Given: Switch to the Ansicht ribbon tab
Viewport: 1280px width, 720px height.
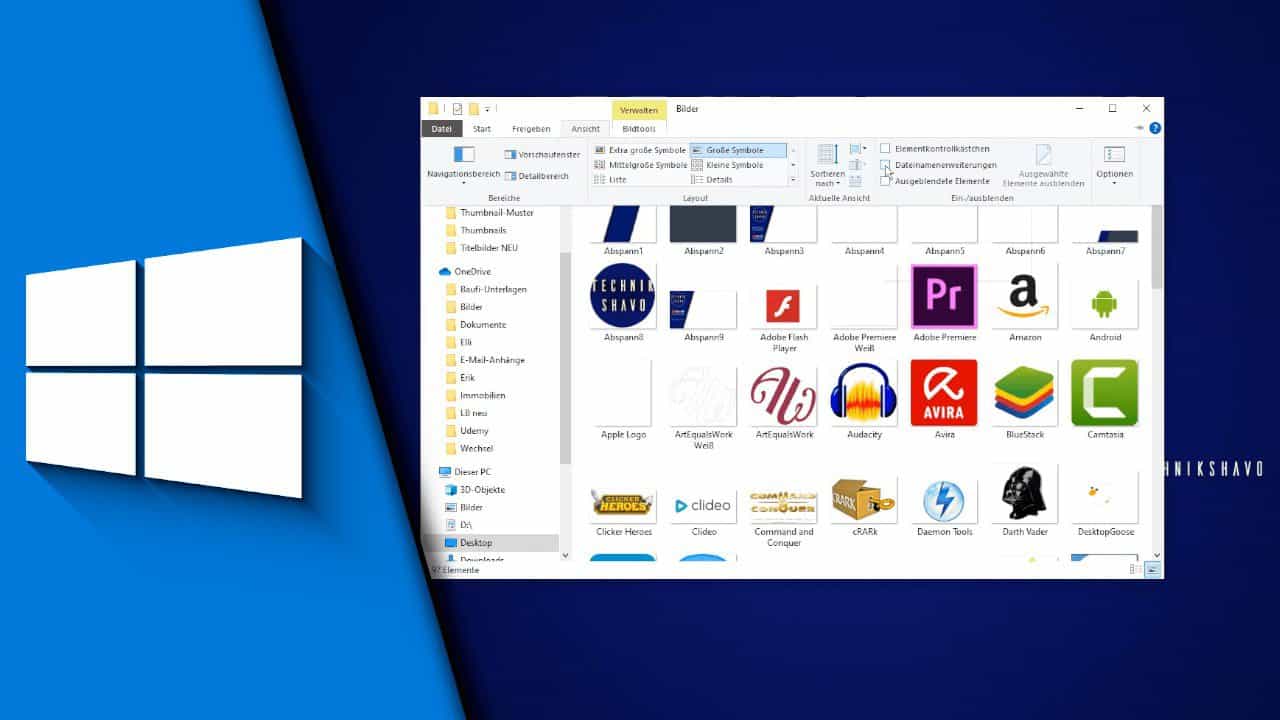Looking at the screenshot, I should 586,129.
